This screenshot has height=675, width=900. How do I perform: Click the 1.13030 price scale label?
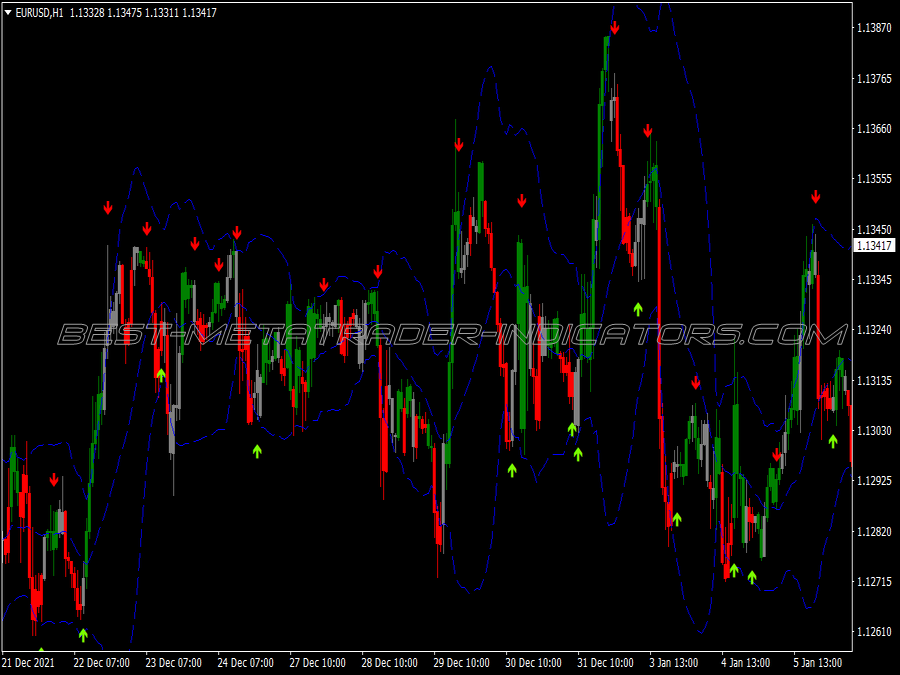click(x=874, y=430)
